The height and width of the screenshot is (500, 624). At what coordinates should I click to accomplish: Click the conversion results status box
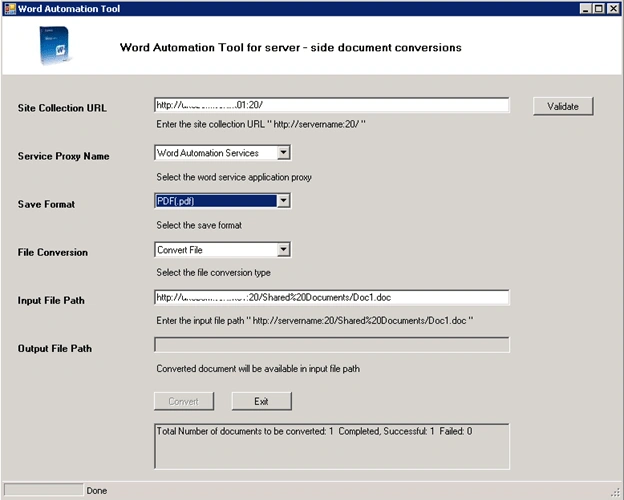click(332, 446)
